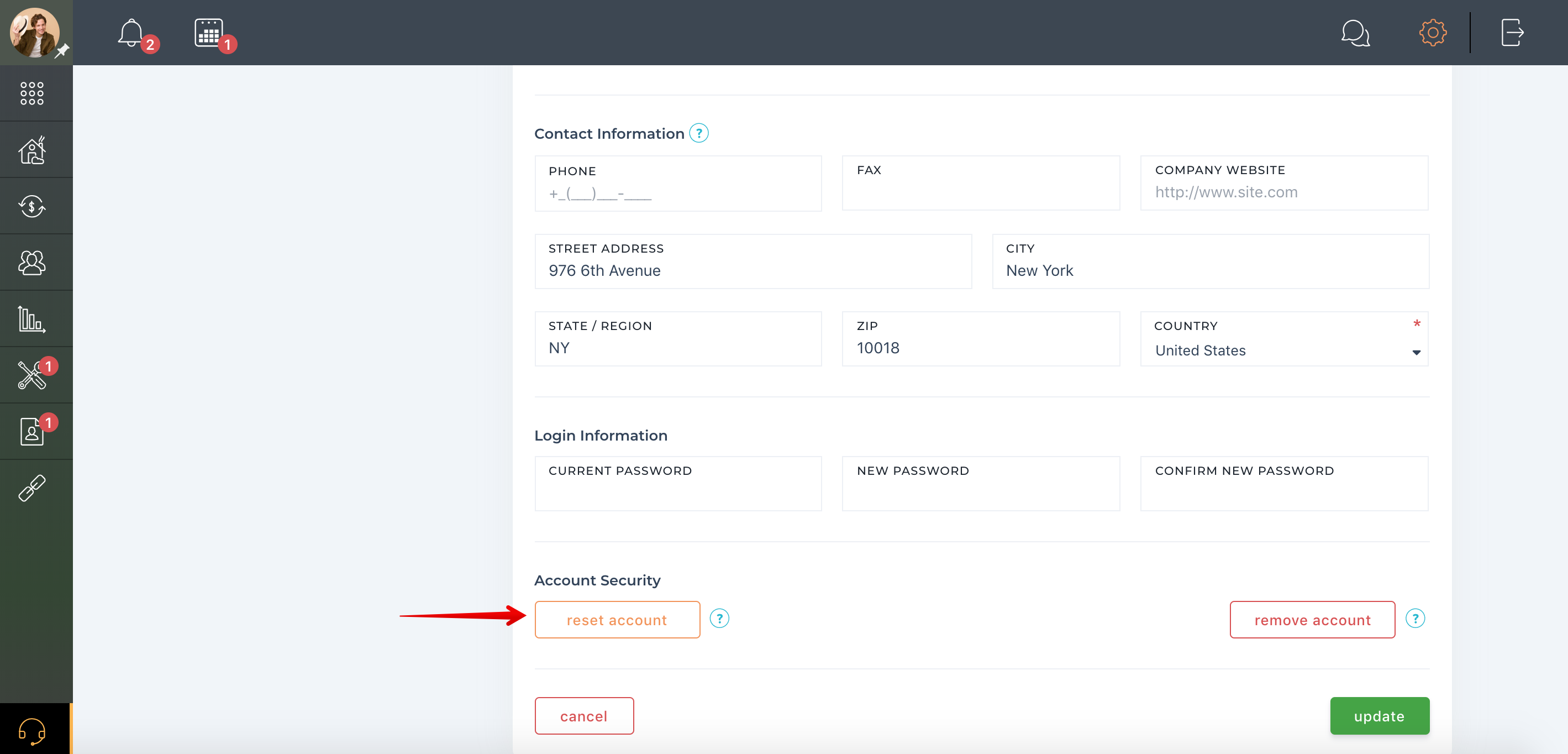Open the dashboard grid icon in sidebar
This screenshot has width=1568, height=754.
(31, 93)
